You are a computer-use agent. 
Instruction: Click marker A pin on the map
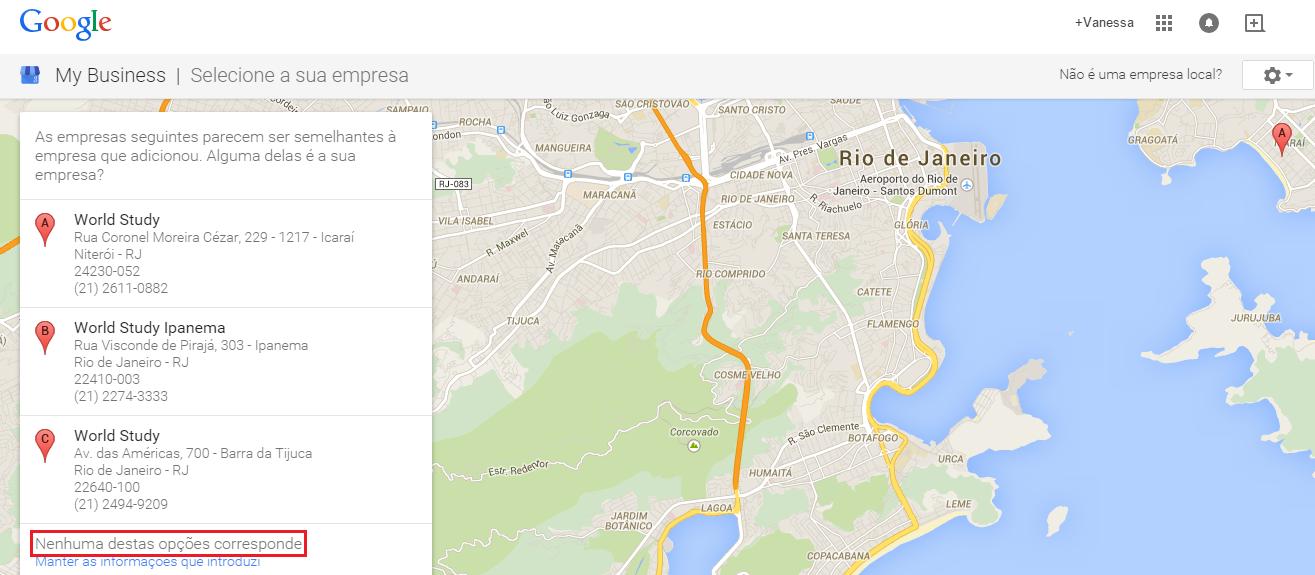click(1279, 138)
